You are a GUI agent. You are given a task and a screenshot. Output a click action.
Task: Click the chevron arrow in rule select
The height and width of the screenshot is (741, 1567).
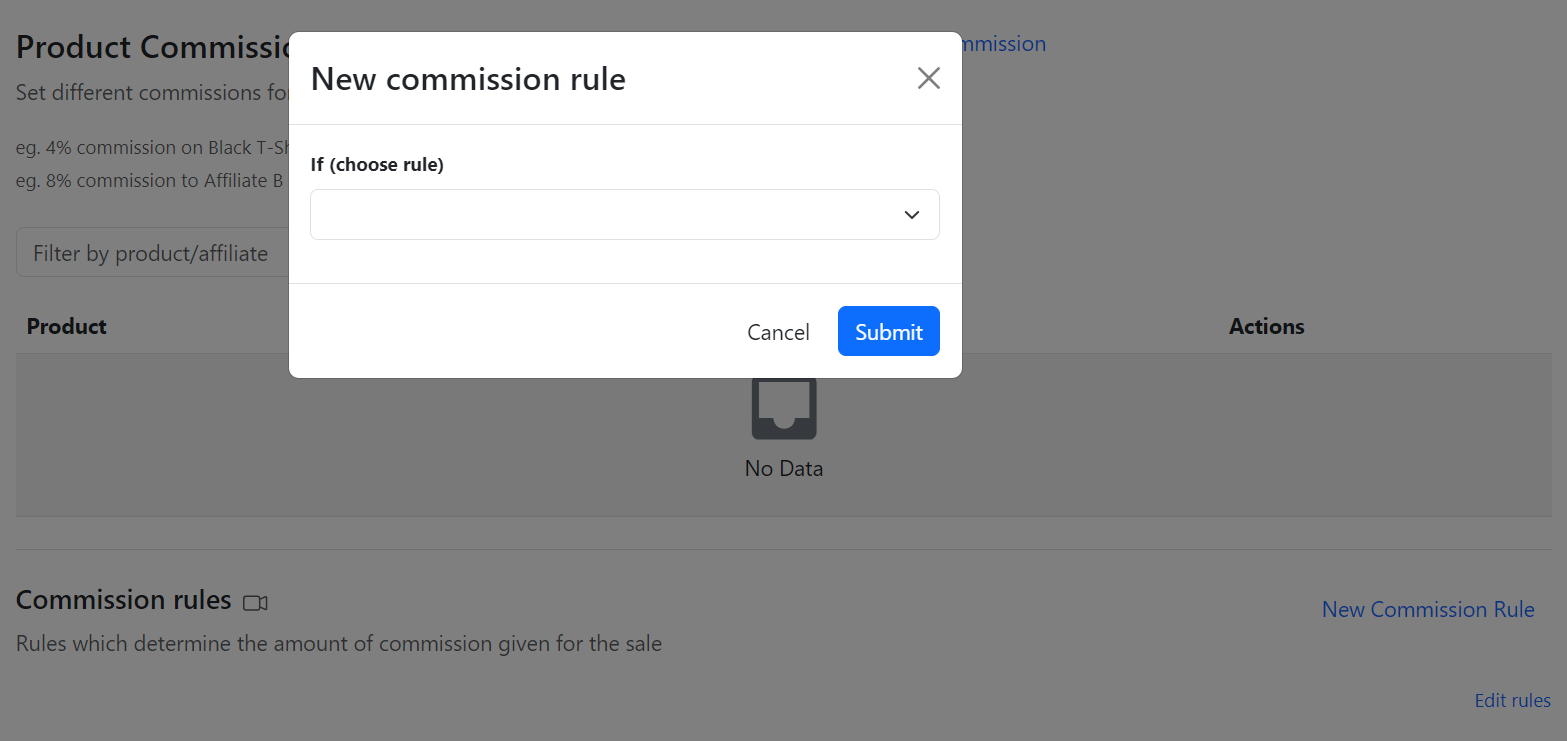911,215
